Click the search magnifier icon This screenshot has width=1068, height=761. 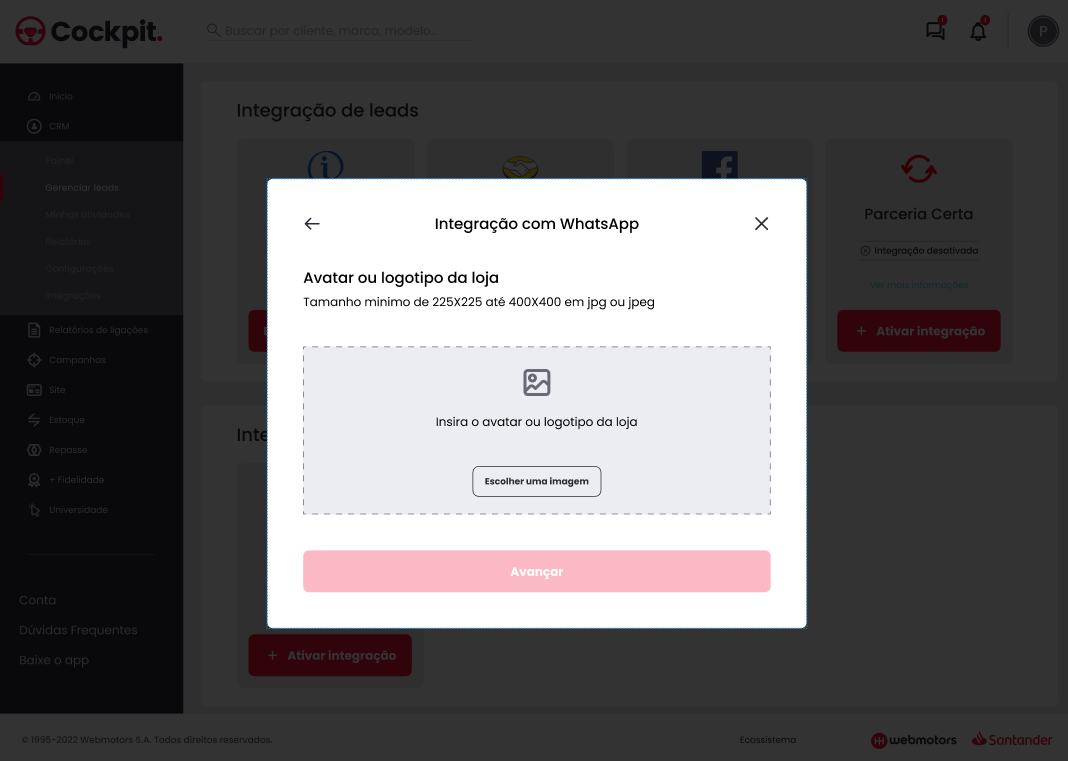pos(213,30)
